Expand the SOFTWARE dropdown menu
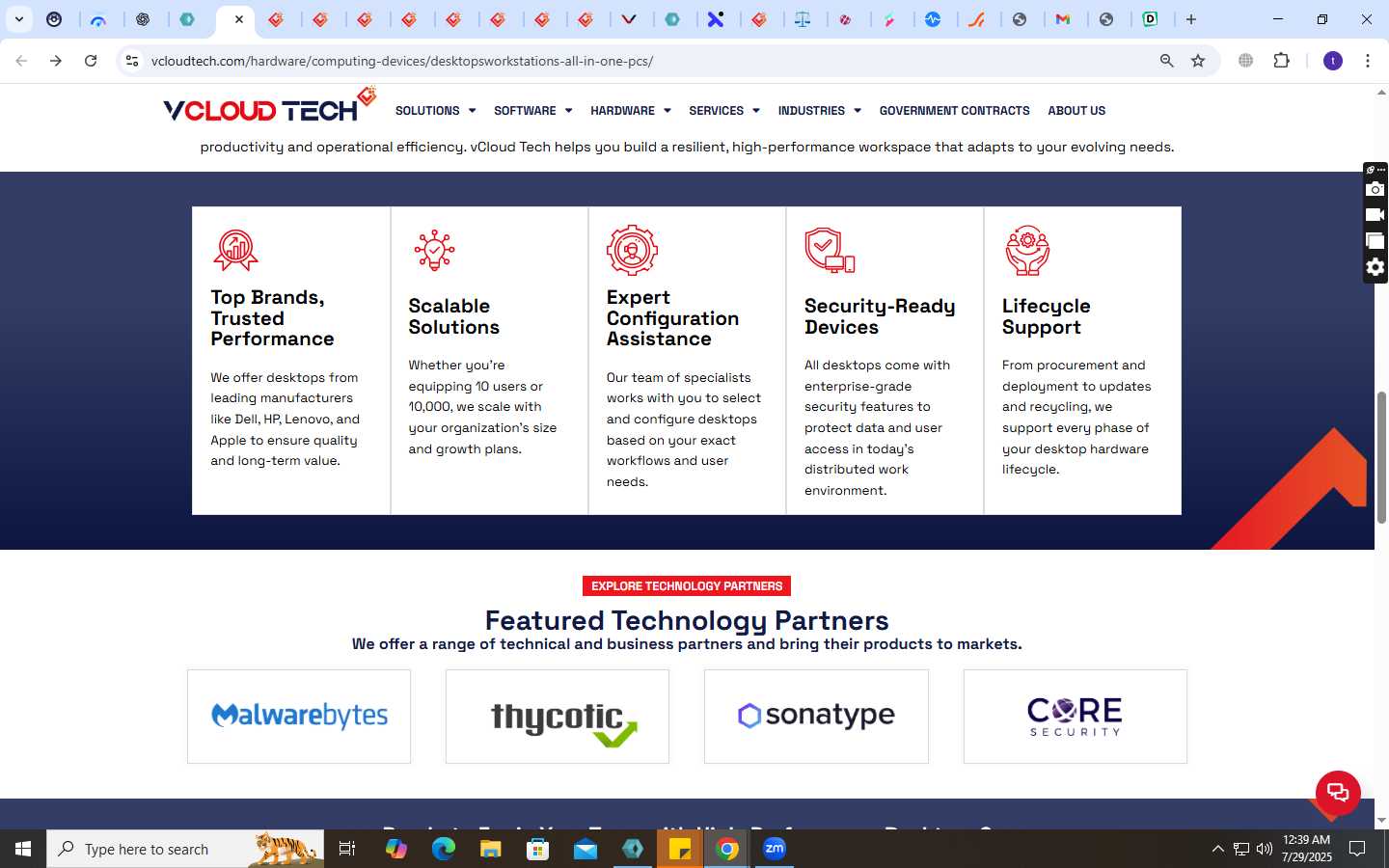Screen dimensions: 1389x868 tap(532, 111)
